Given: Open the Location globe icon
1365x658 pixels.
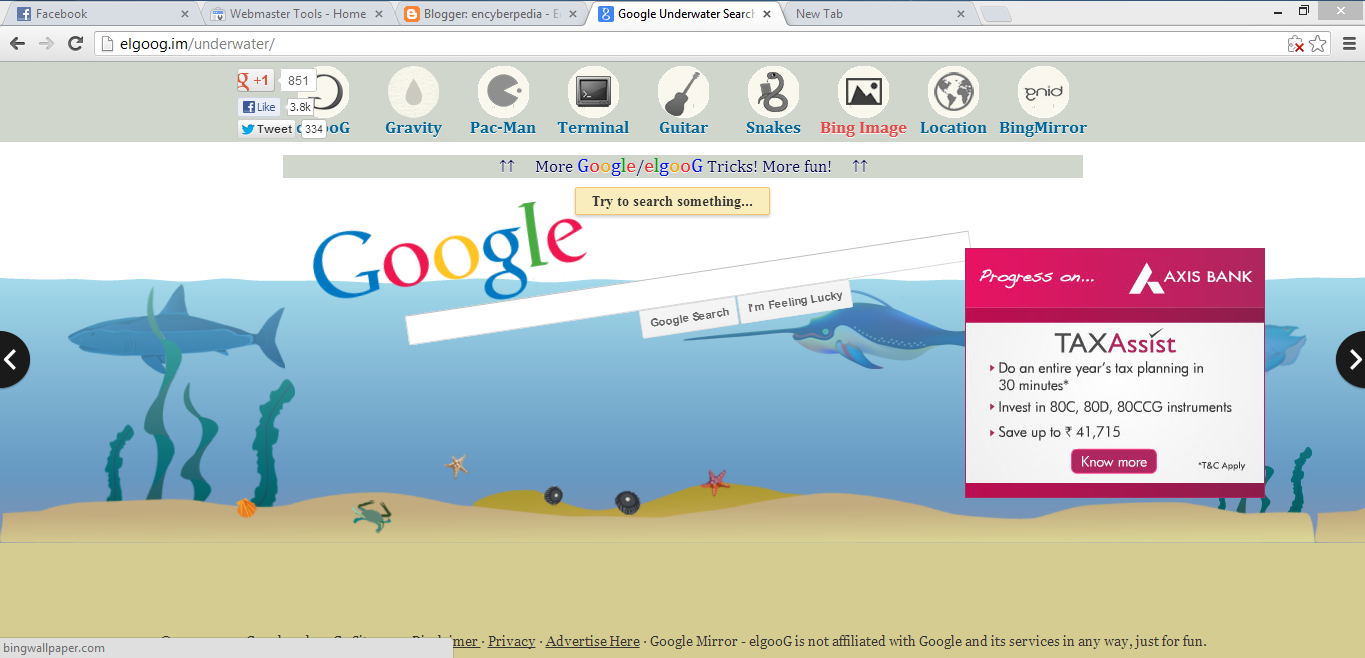Looking at the screenshot, I should pyautogui.click(x=953, y=92).
